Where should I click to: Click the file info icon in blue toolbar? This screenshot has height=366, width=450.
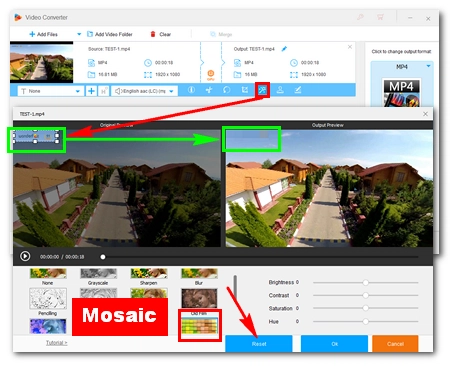click(191, 90)
